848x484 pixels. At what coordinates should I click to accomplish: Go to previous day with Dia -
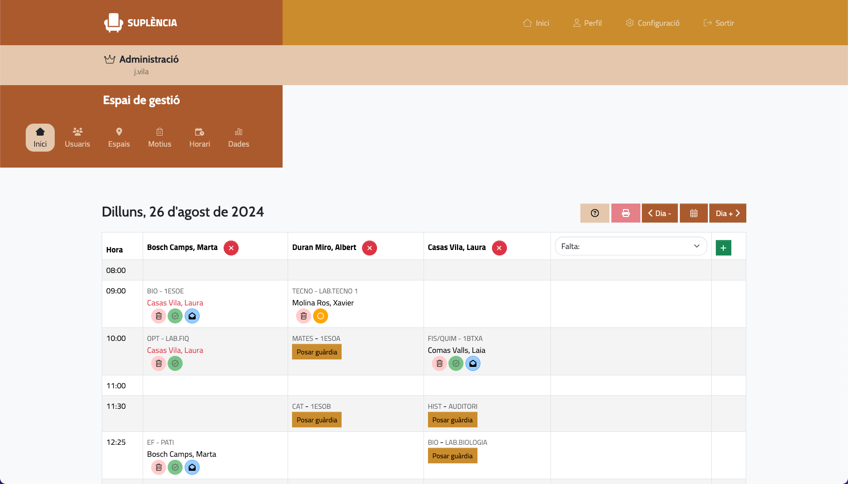pos(660,213)
